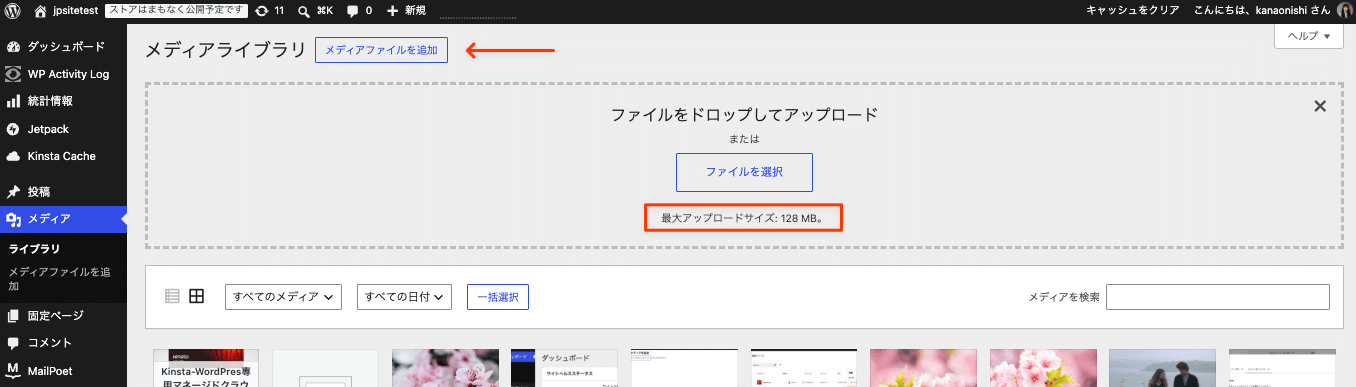
Task: Open the couple by the sea thumbnail
Action: 1162,368
